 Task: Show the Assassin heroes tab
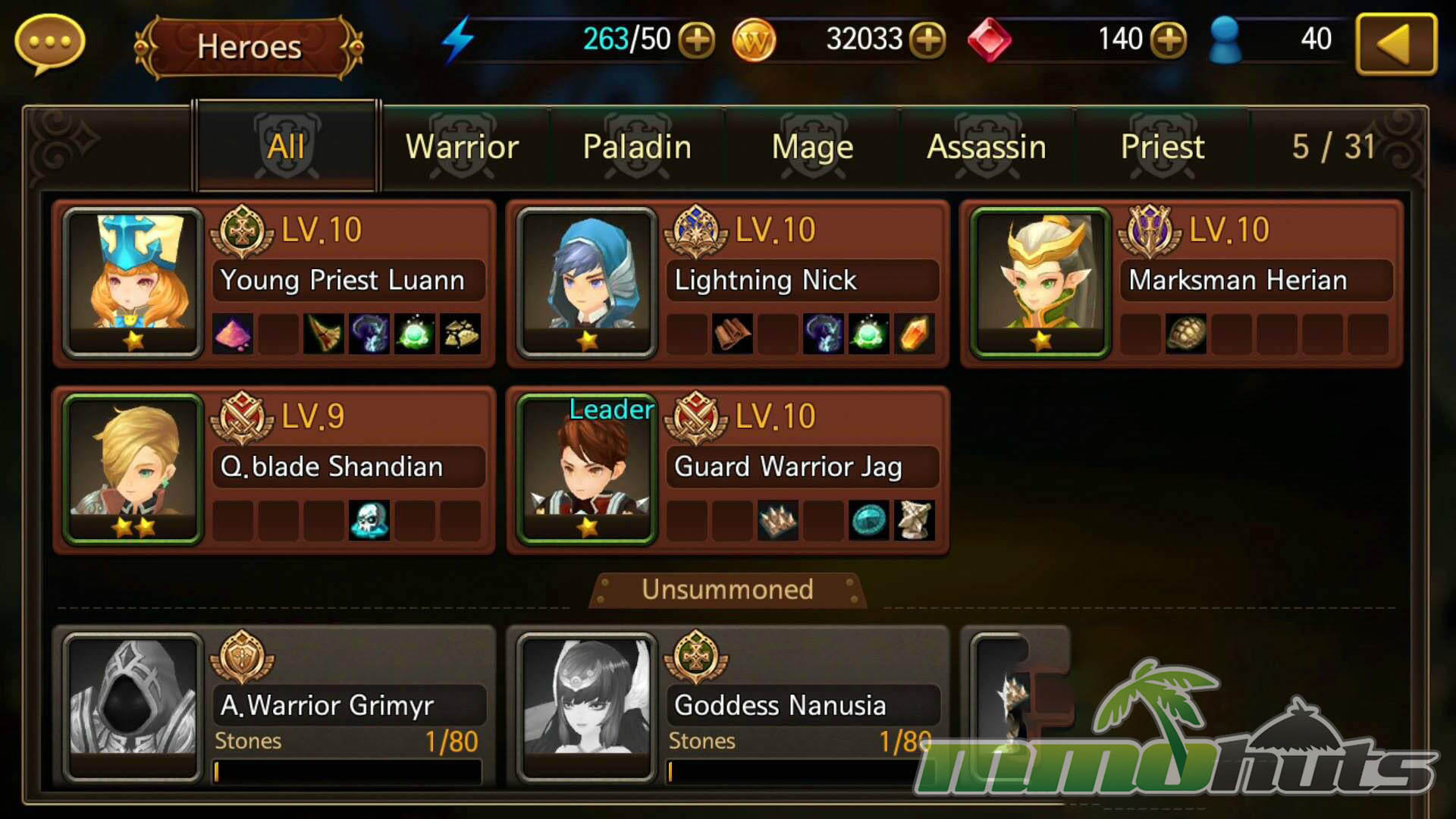(x=987, y=146)
